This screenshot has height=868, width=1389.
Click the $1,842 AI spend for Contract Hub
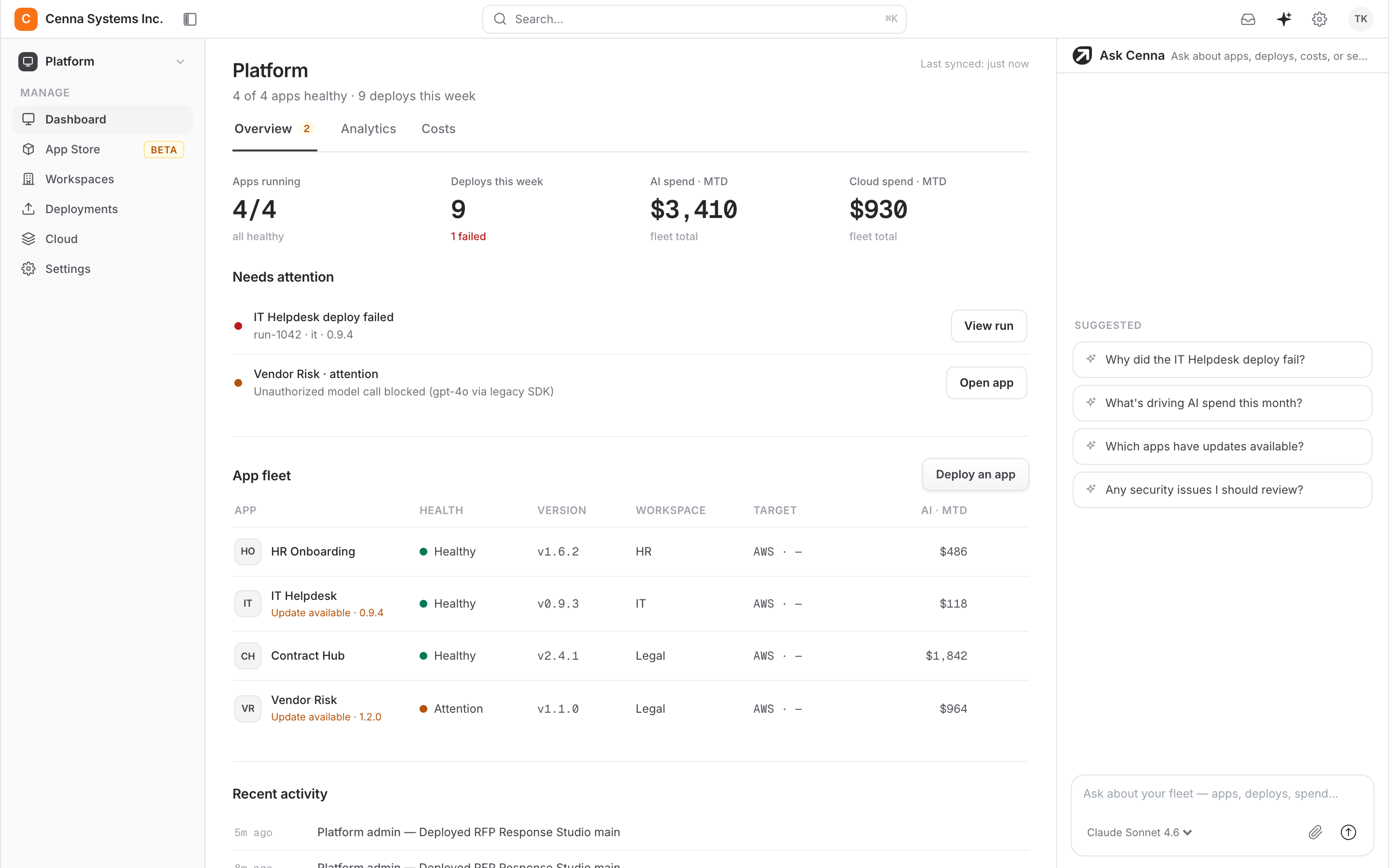pyautogui.click(x=946, y=656)
